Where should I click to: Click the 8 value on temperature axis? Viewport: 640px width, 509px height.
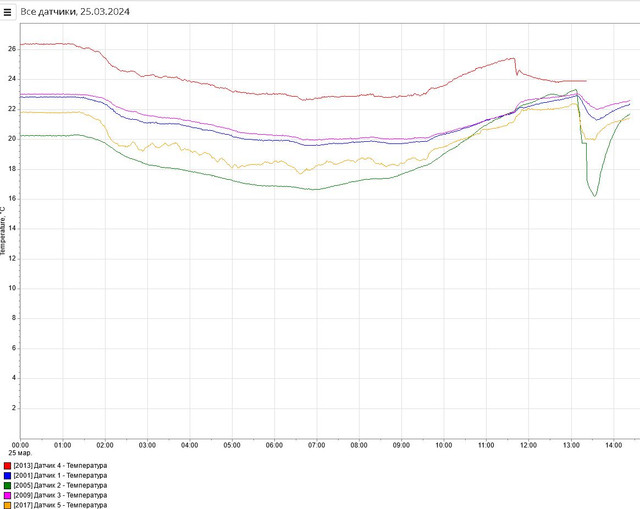coord(14,318)
